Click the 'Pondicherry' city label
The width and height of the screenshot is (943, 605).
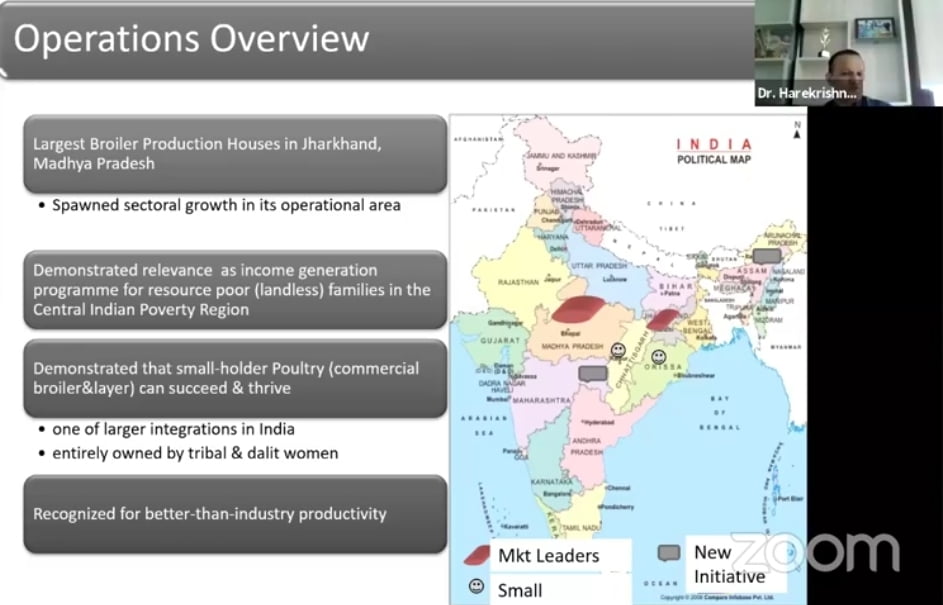point(616,507)
